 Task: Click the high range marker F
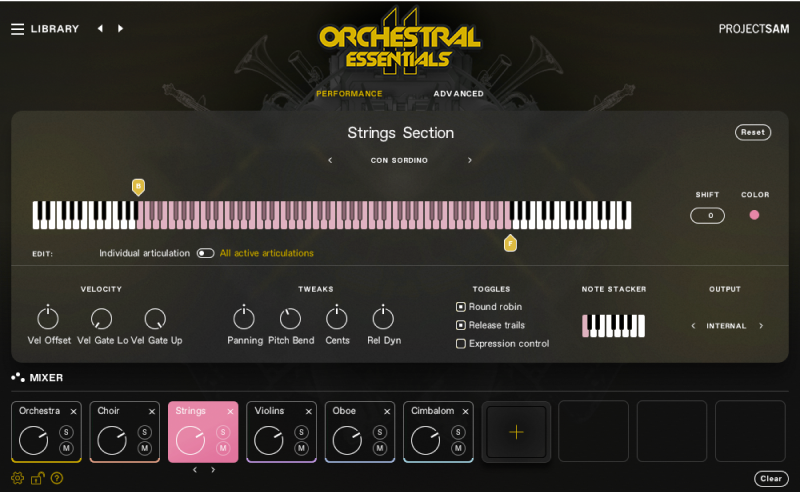click(510, 243)
